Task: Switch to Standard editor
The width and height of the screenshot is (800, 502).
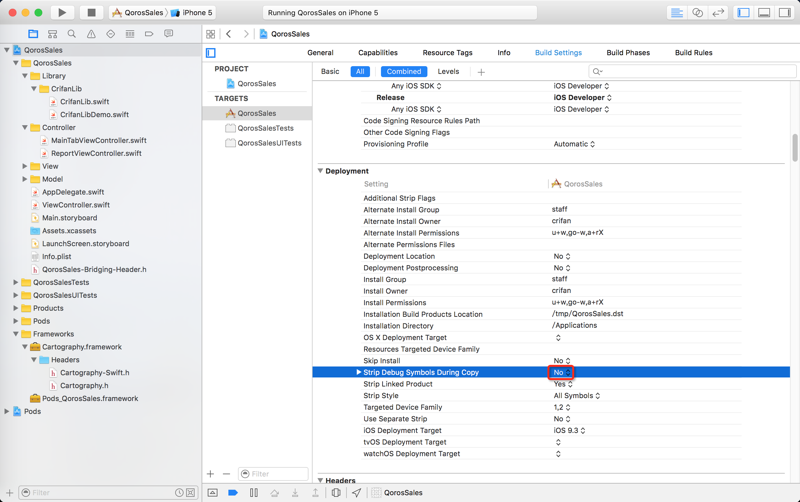Action: (x=677, y=13)
